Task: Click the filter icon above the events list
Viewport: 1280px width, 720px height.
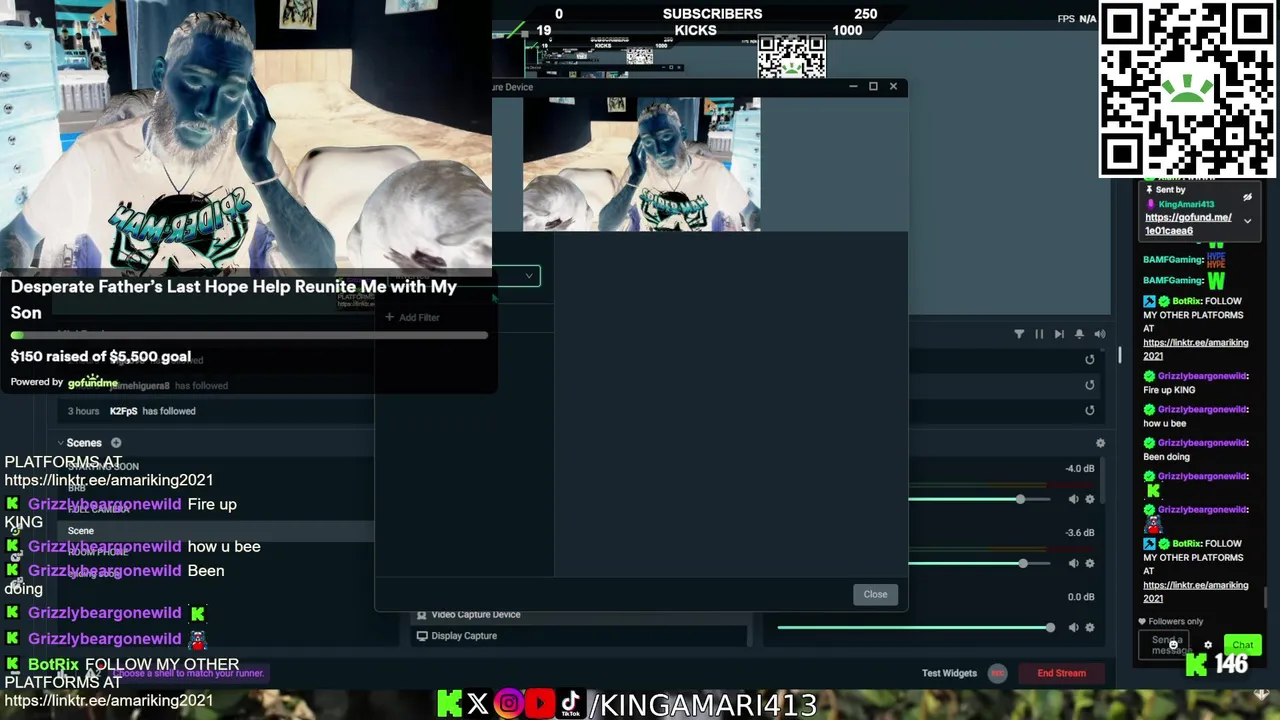Action: 1019,334
